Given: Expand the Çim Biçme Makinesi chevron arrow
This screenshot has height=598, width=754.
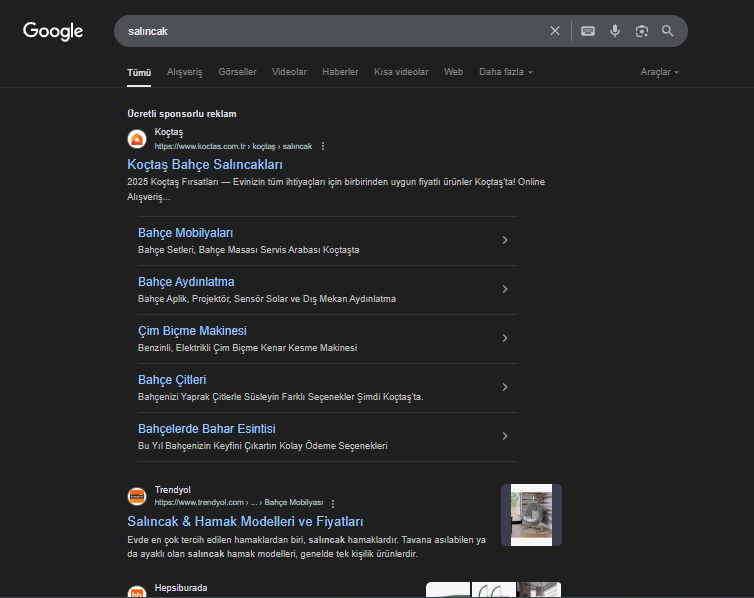Looking at the screenshot, I should (505, 338).
